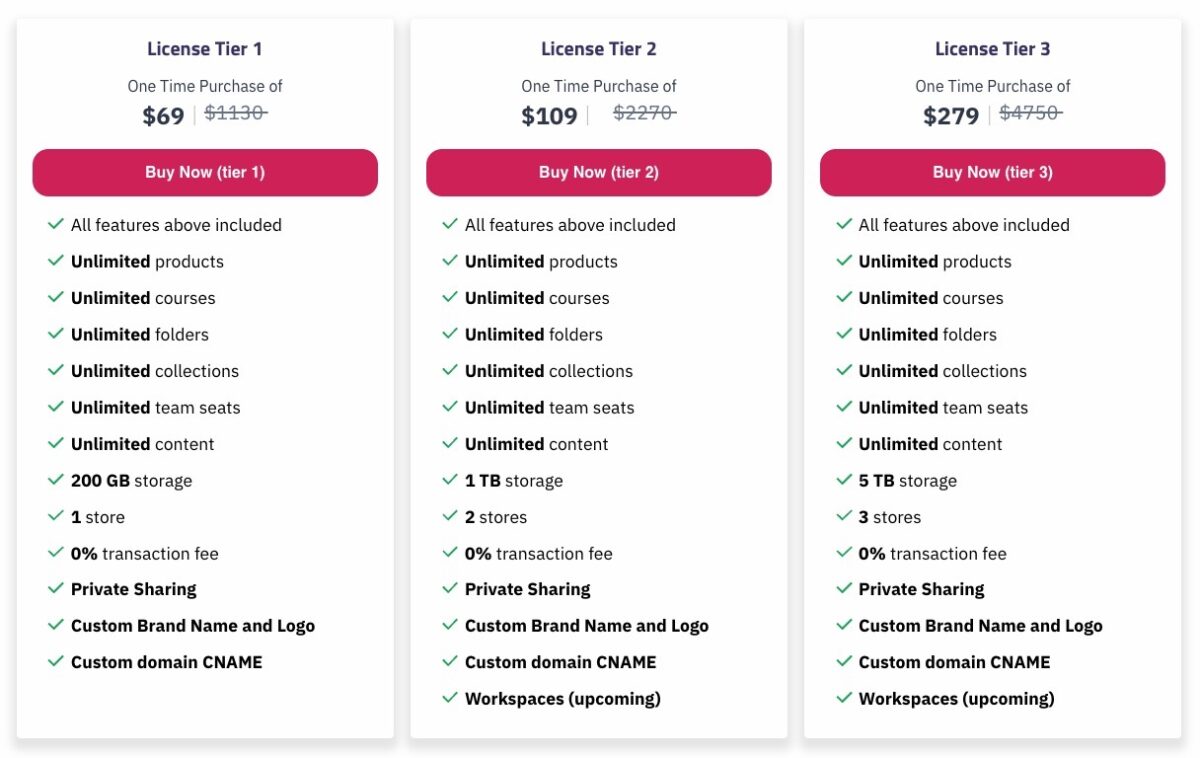Viewport: 1200px width, 758px height.
Task: Click checkmark next to 3 stores
Action: click(844, 516)
